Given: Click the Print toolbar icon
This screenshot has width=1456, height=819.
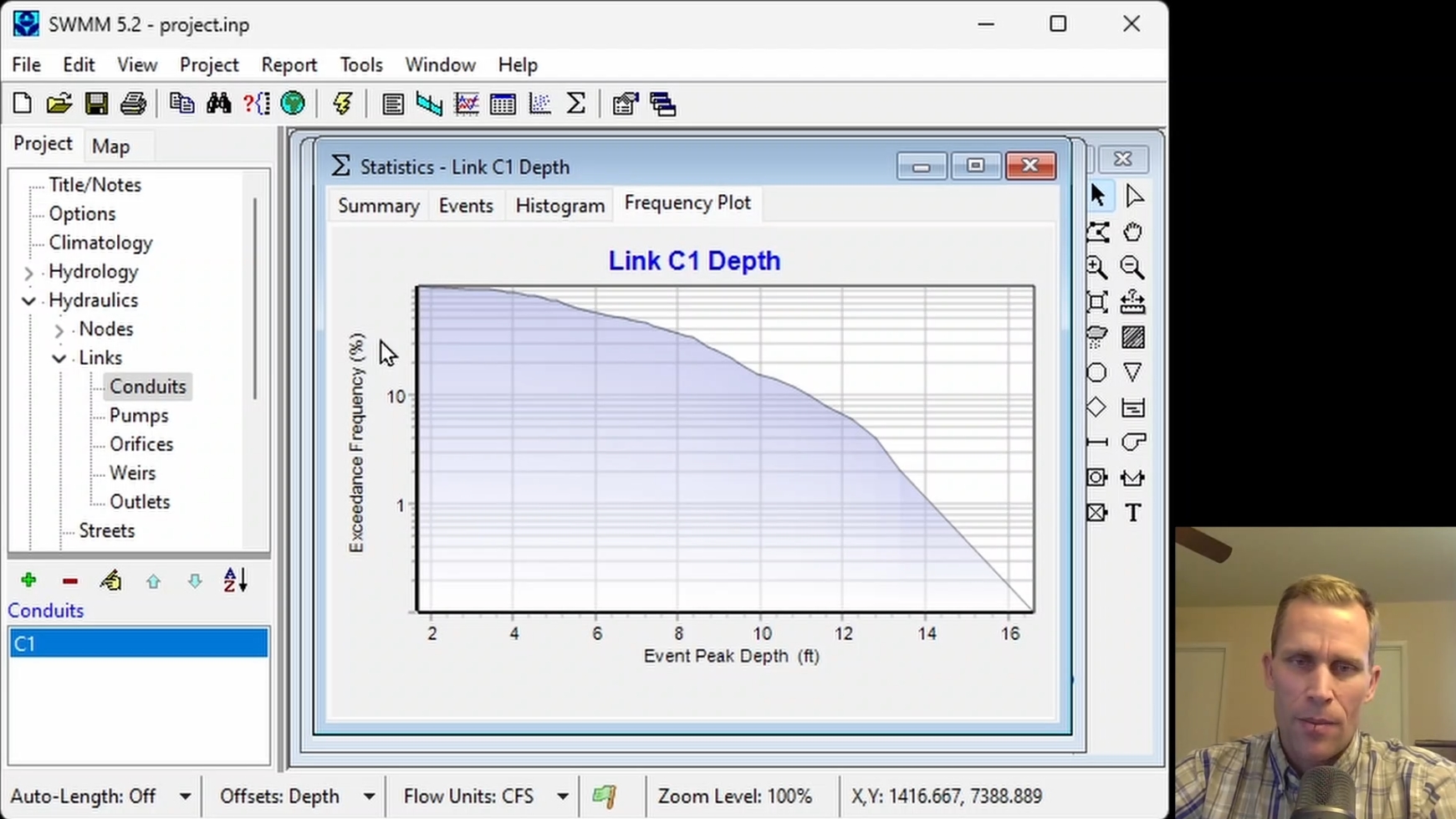Looking at the screenshot, I should point(133,104).
